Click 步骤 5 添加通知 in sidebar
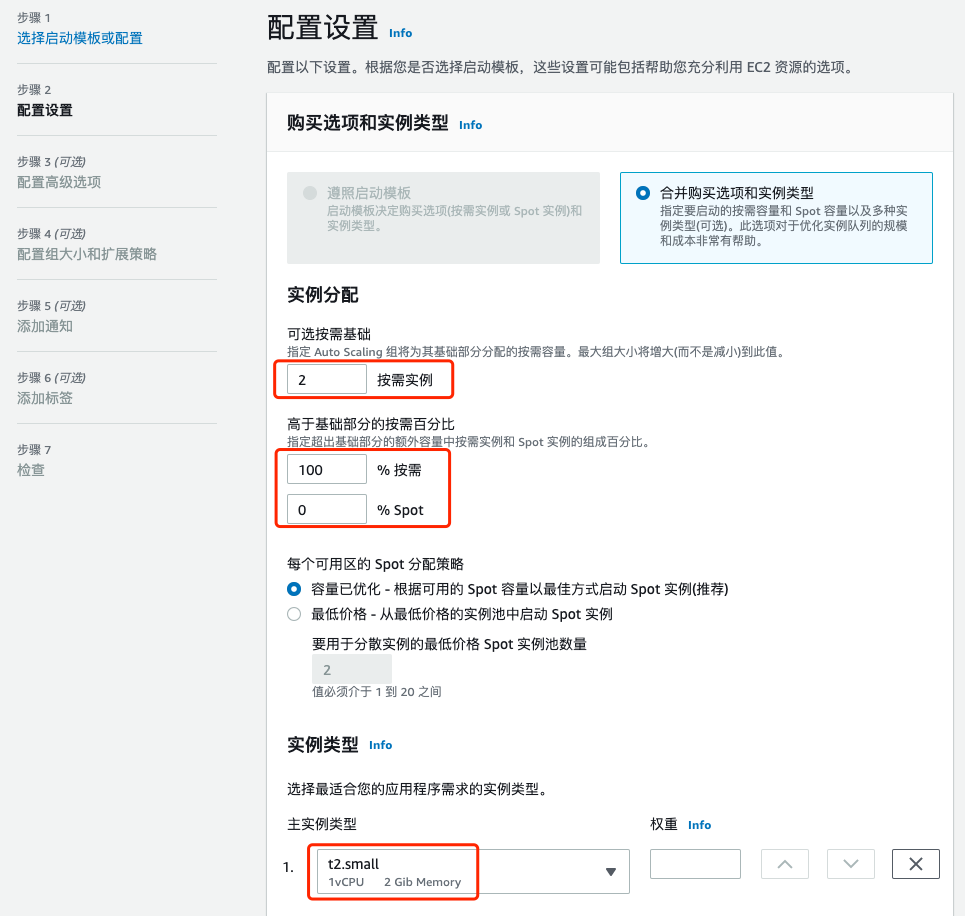This screenshot has height=916, width=965. pyautogui.click(x=45, y=326)
